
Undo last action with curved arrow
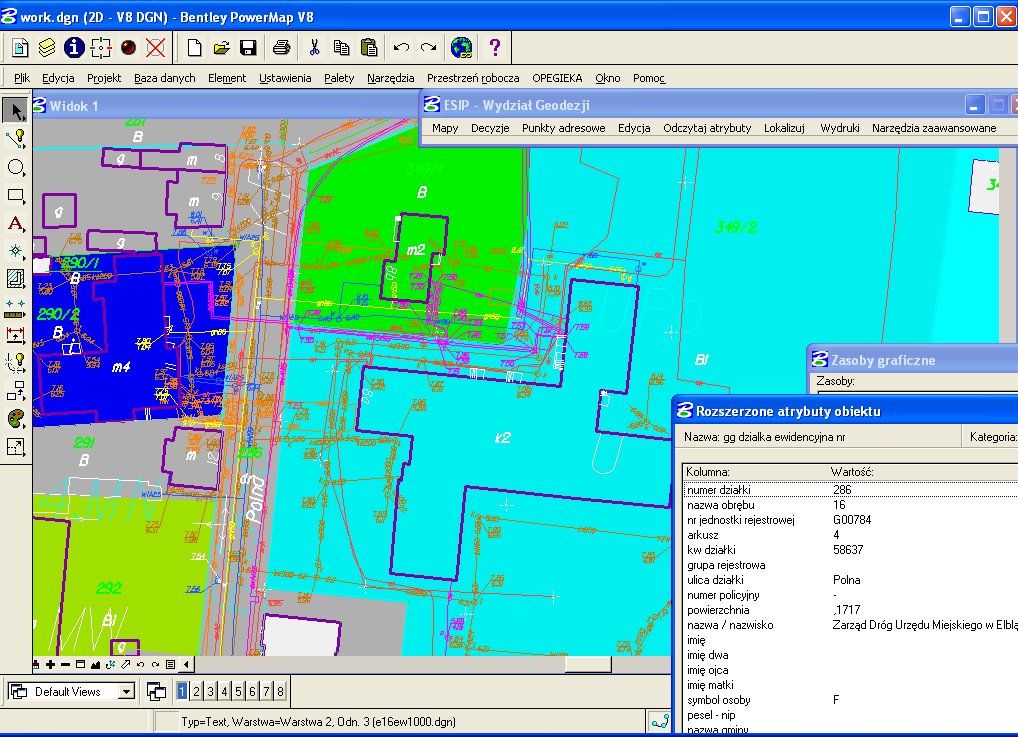click(x=401, y=47)
